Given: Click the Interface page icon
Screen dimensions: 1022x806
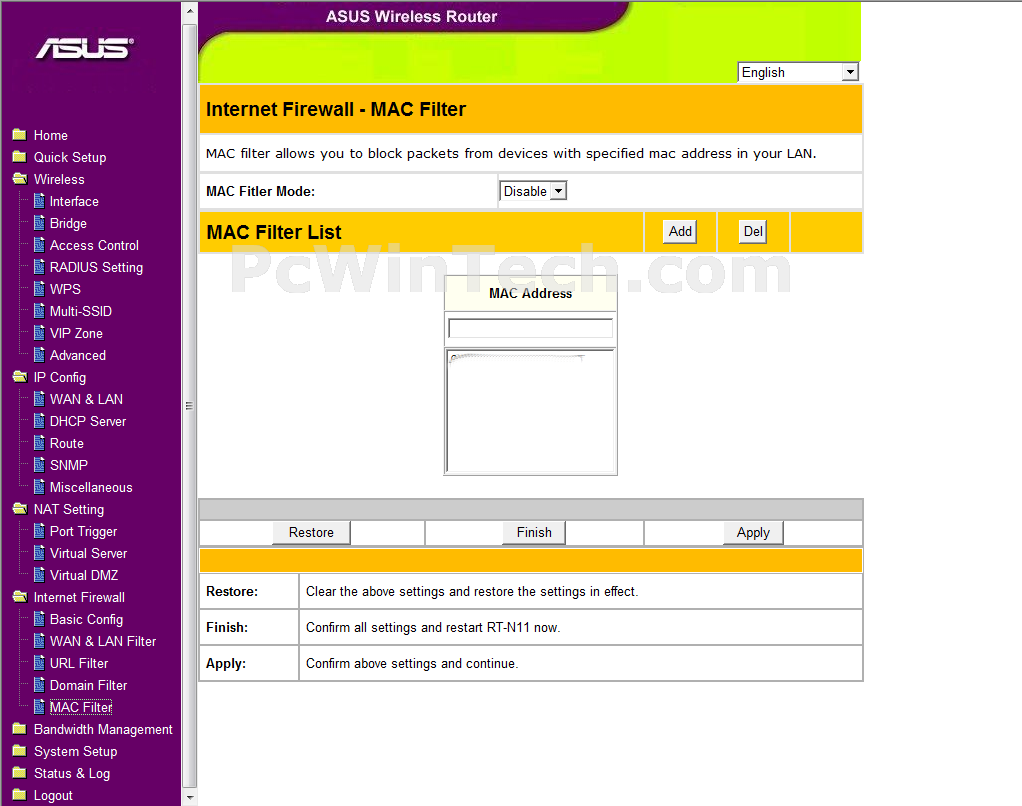Looking at the screenshot, I should (x=39, y=201).
